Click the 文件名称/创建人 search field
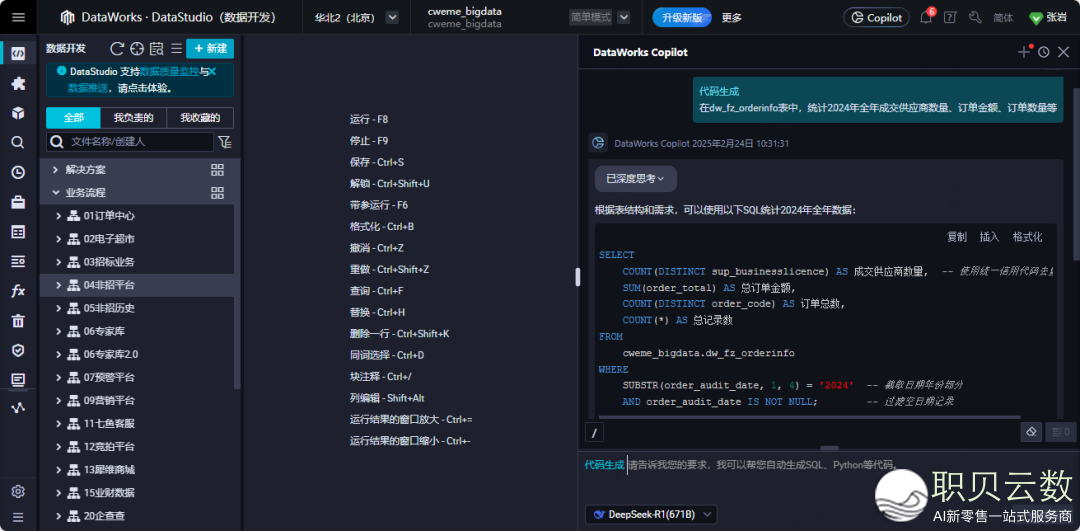1080x531 pixels. [x=130, y=142]
